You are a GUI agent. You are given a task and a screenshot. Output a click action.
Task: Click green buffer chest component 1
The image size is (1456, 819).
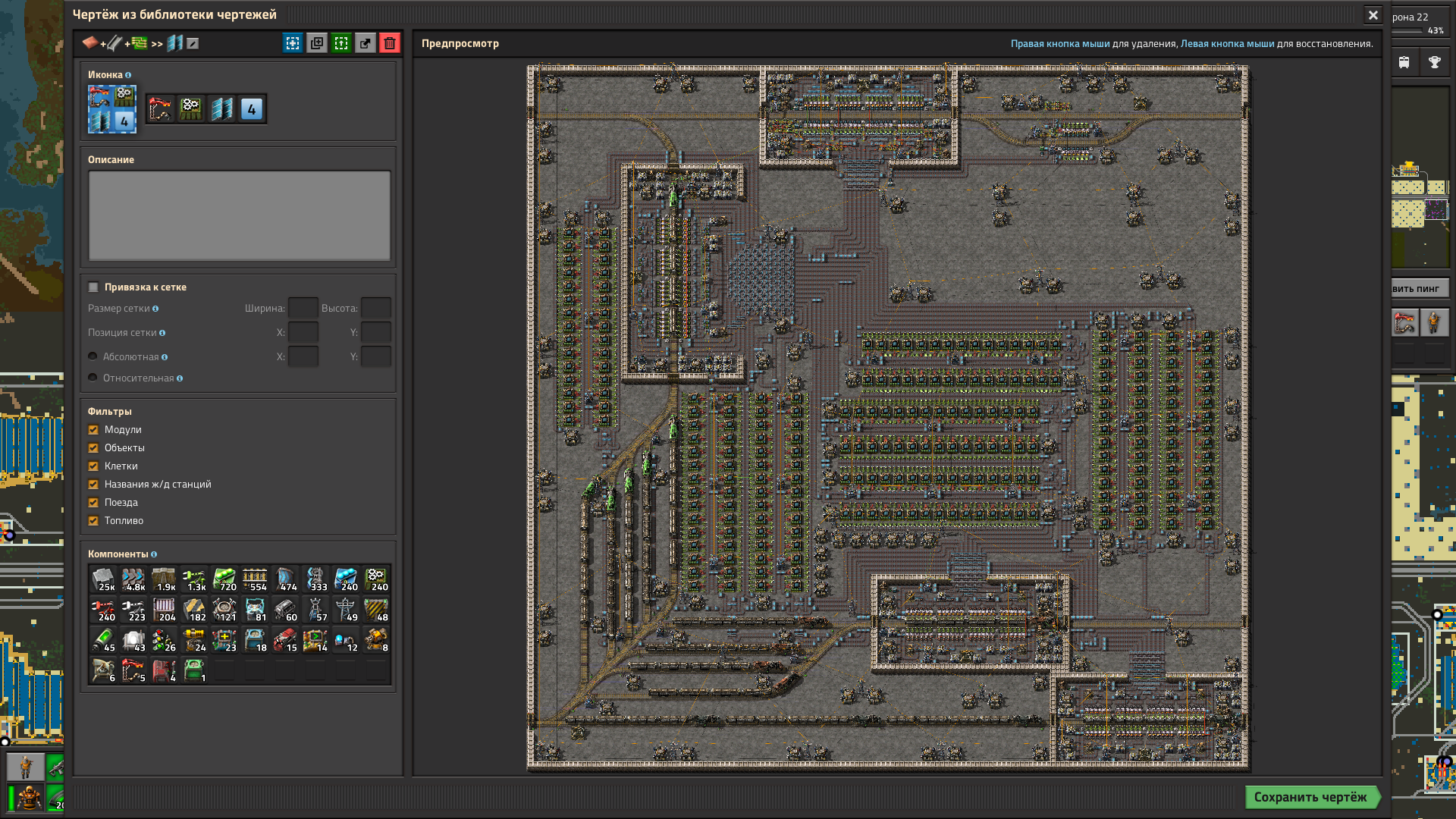tap(194, 670)
